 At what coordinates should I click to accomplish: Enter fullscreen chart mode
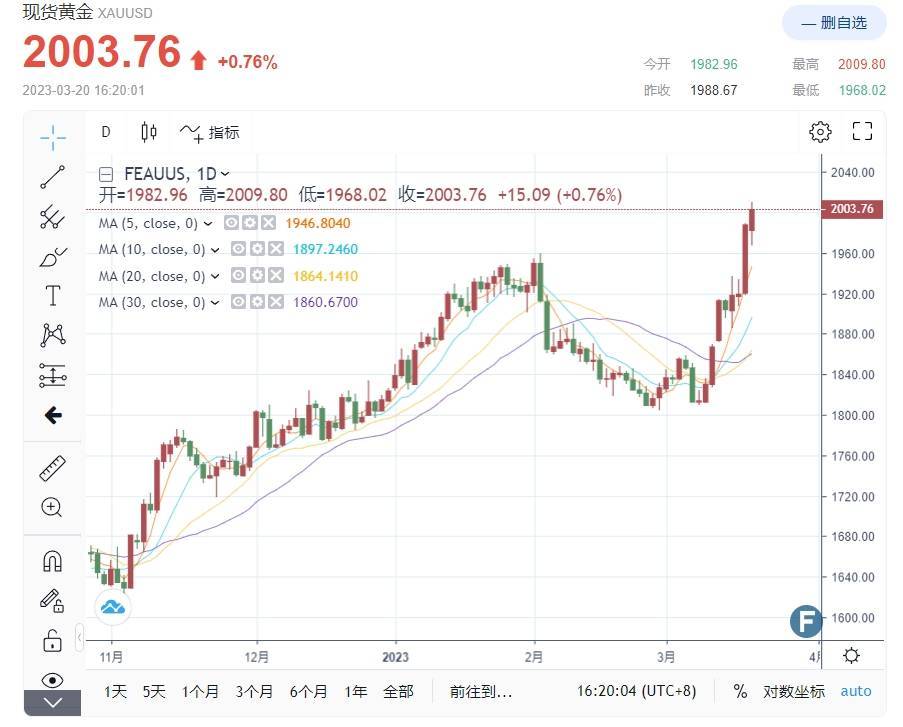point(862,132)
